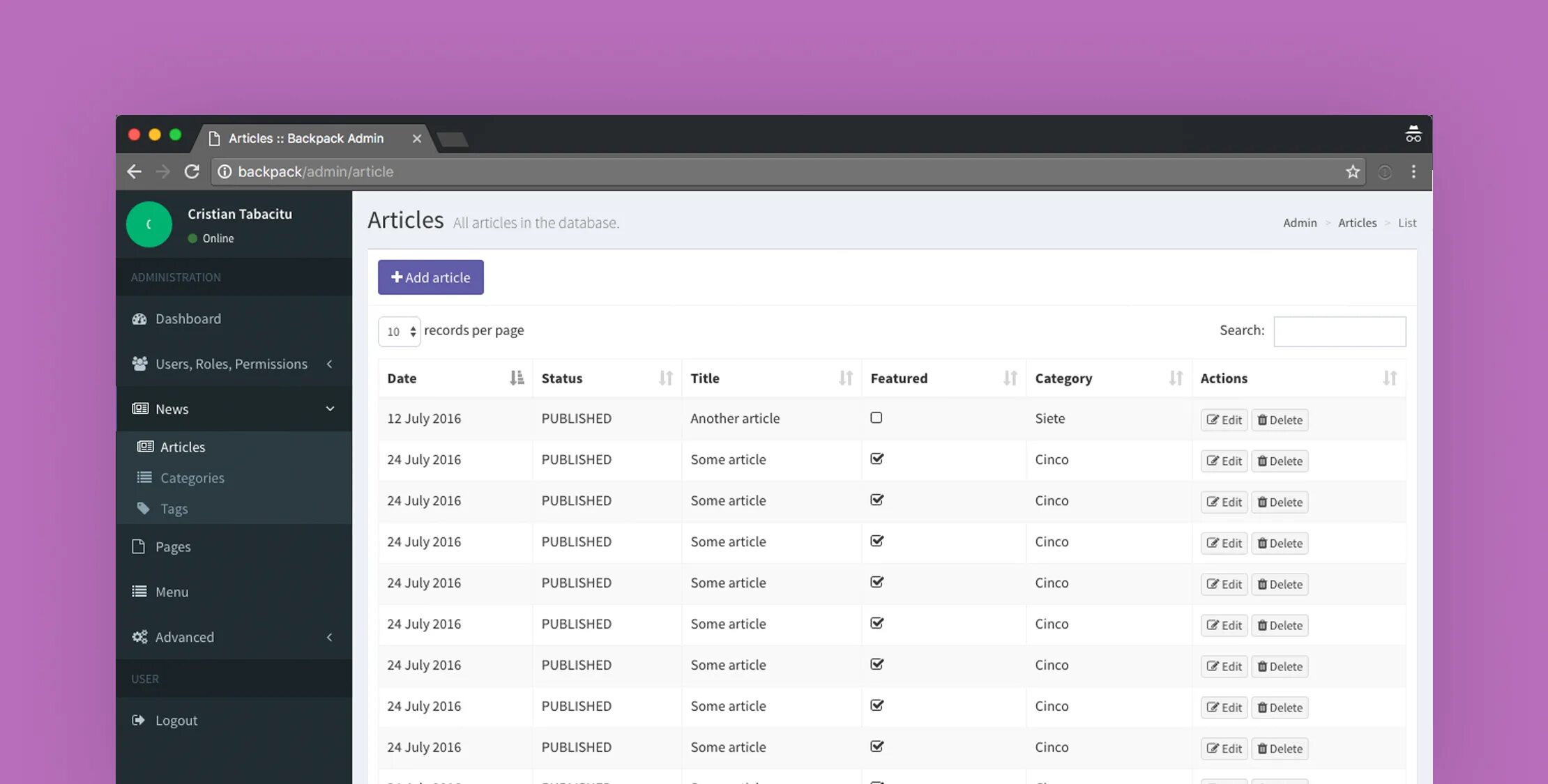Click the Tags label icon
This screenshot has height=784, width=1548.
[143, 509]
